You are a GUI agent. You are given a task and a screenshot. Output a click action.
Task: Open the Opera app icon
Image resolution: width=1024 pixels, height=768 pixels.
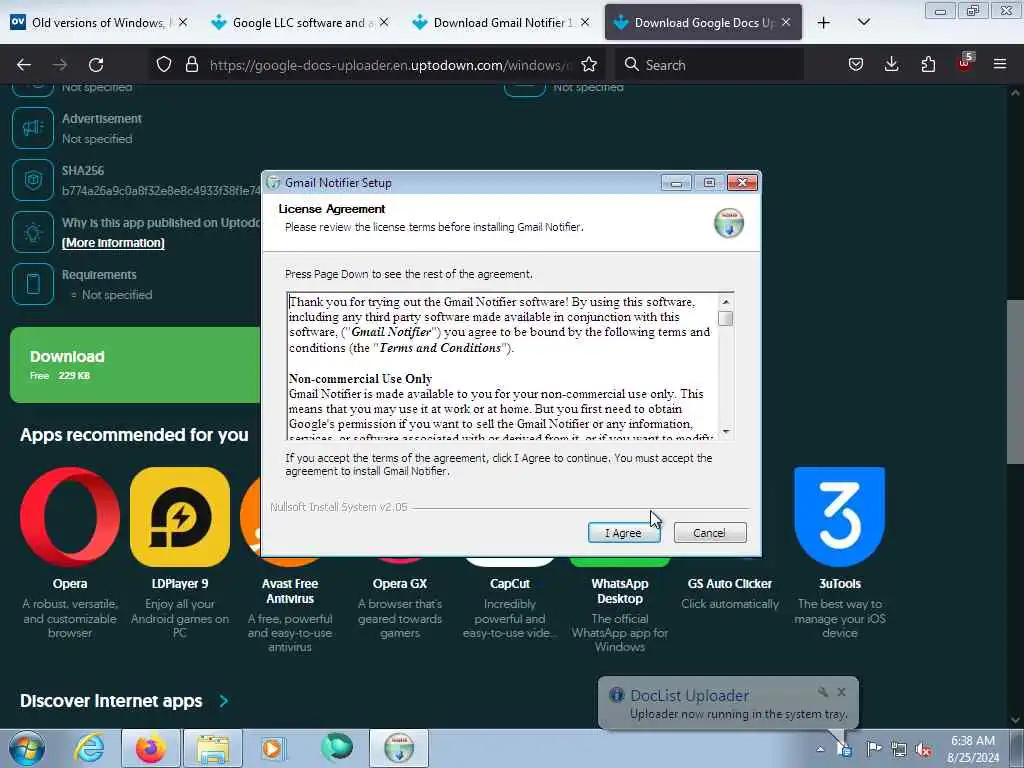[70, 517]
